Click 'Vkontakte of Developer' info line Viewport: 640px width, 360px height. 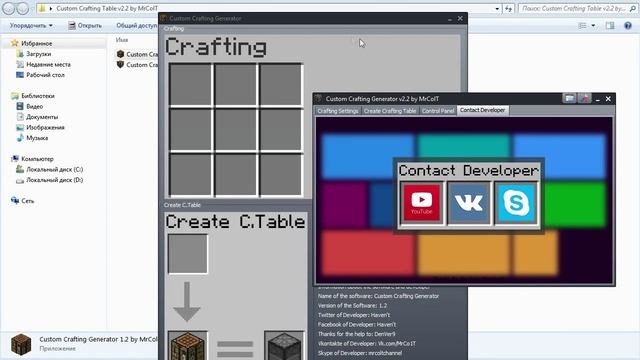coord(367,344)
